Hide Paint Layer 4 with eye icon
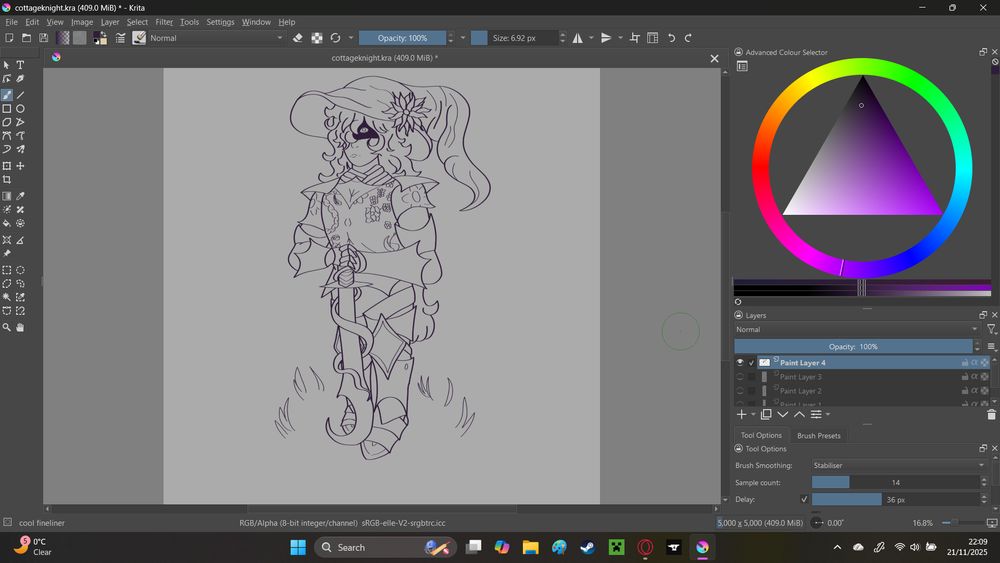This screenshot has height=563, width=1000. click(x=740, y=362)
